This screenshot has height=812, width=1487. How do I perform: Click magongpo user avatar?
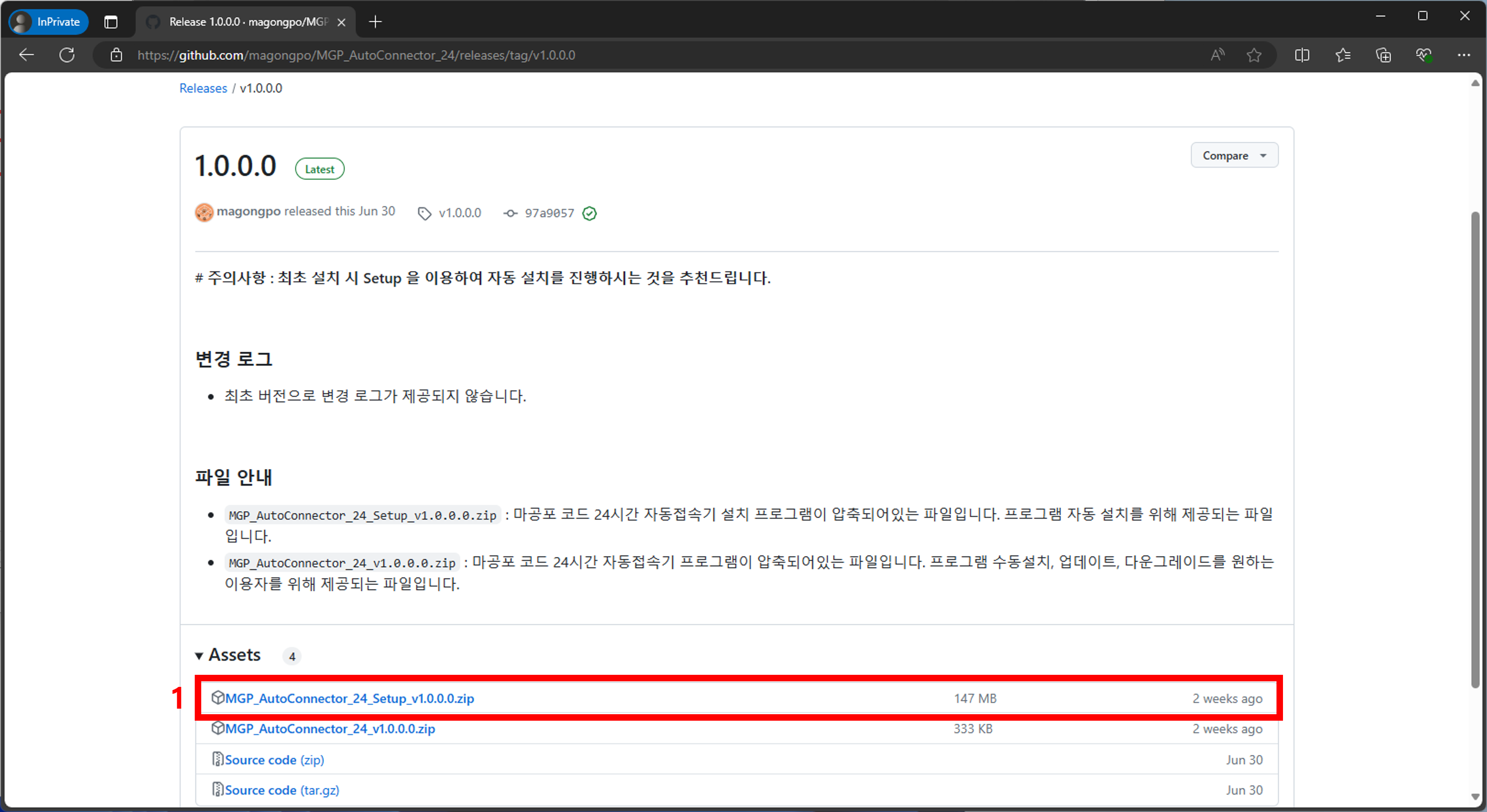pyautogui.click(x=204, y=212)
